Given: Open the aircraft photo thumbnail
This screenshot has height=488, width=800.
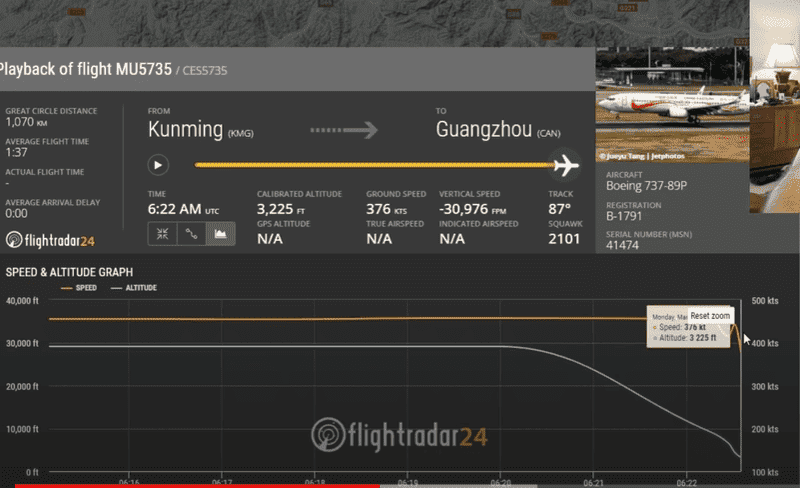Looking at the screenshot, I should point(672,105).
